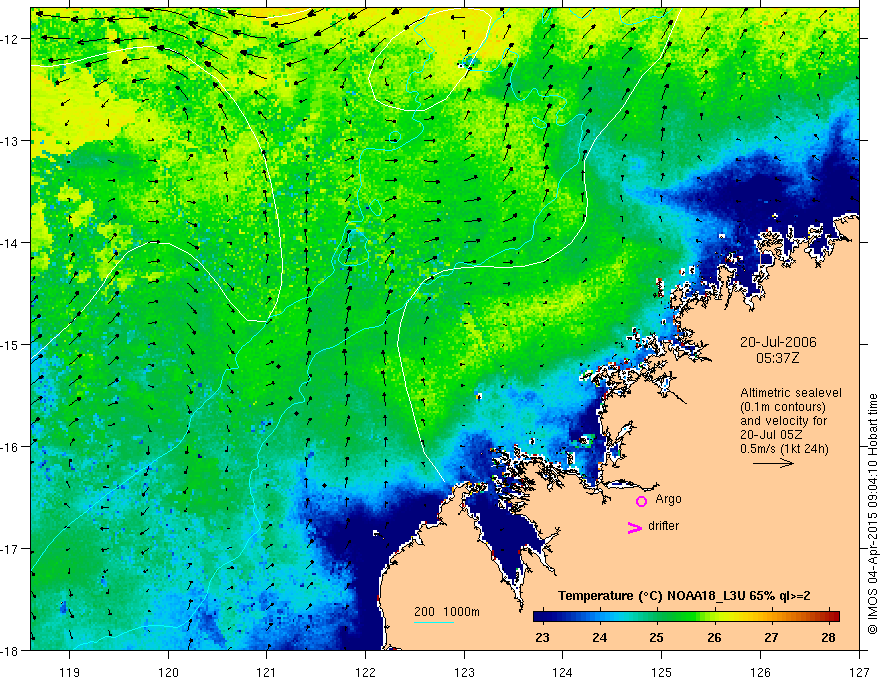Click the color bar tick label 24
880x680 pixels.
(599, 637)
